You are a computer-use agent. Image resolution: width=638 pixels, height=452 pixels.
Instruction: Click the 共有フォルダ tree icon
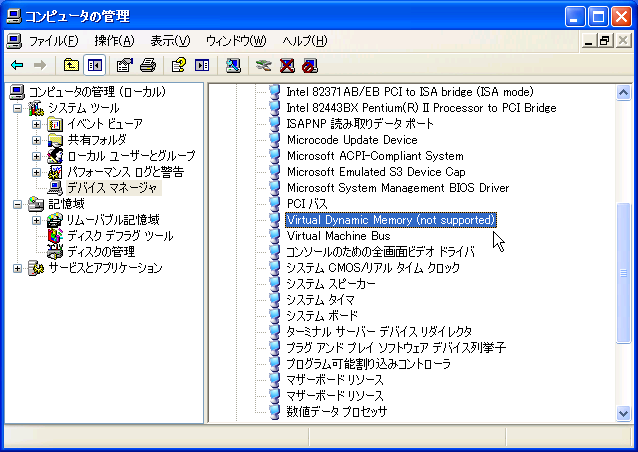pos(55,140)
